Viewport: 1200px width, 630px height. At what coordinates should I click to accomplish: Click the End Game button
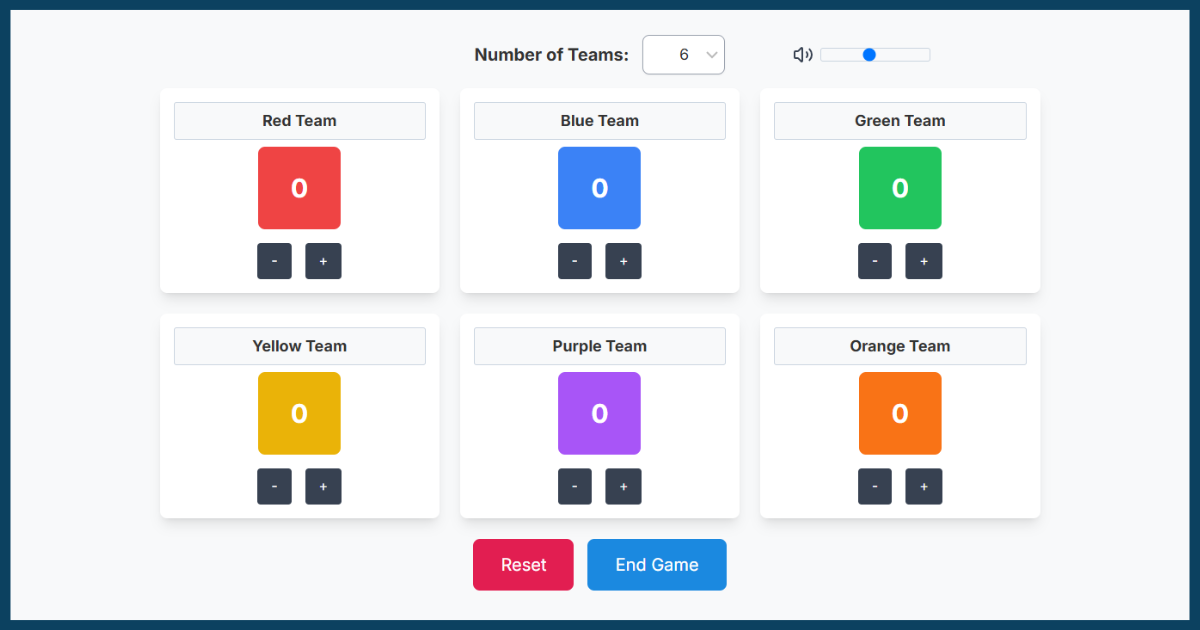(656, 565)
